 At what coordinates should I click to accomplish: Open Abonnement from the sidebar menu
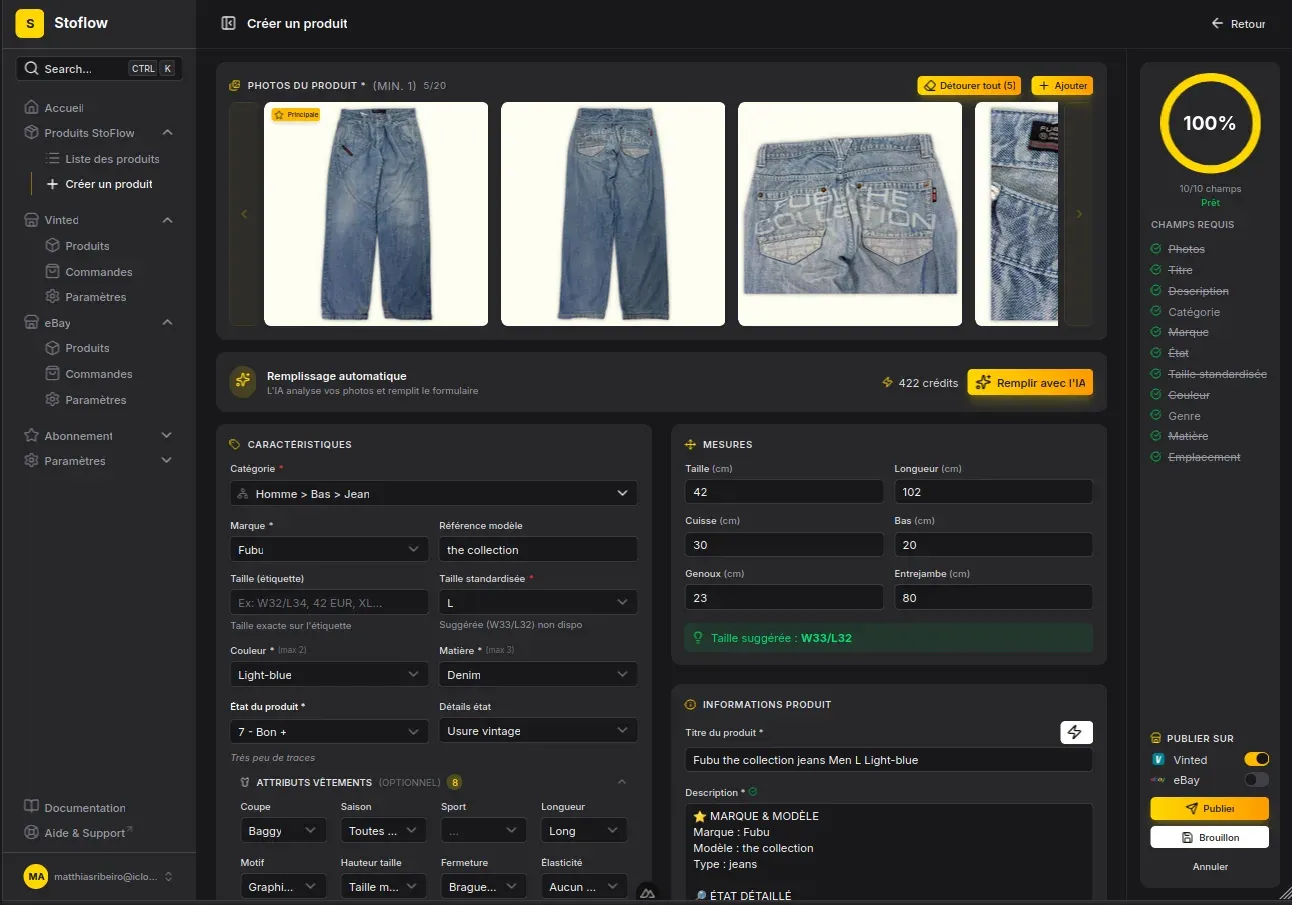click(x=78, y=435)
